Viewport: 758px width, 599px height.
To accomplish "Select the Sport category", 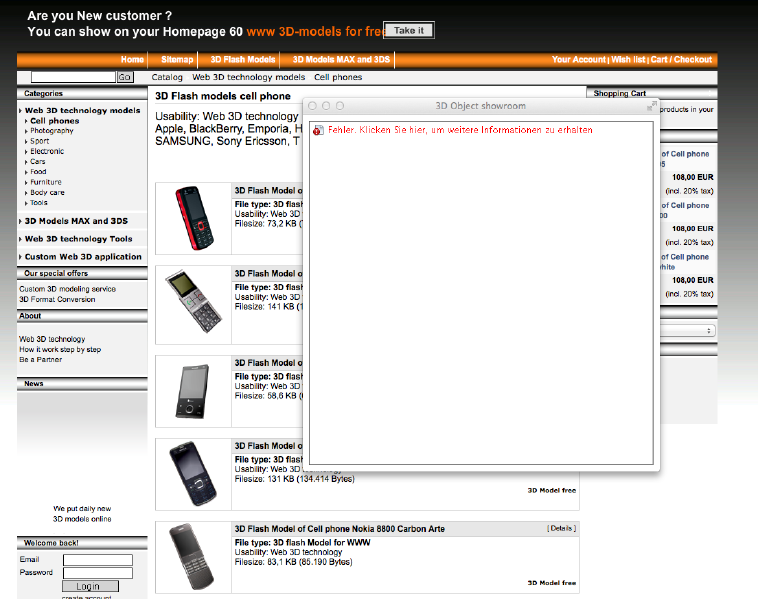I will [x=40, y=141].
